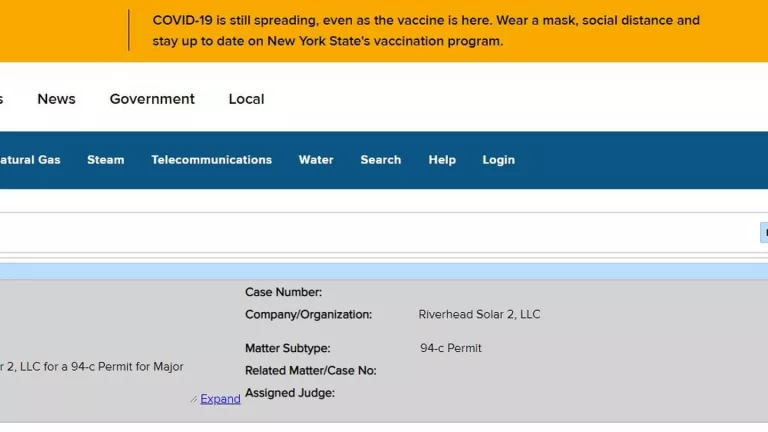Click the 94-c Permit subtype value
Image resolution: width=768 pixels, height=432 pixels.
[450, 349]
